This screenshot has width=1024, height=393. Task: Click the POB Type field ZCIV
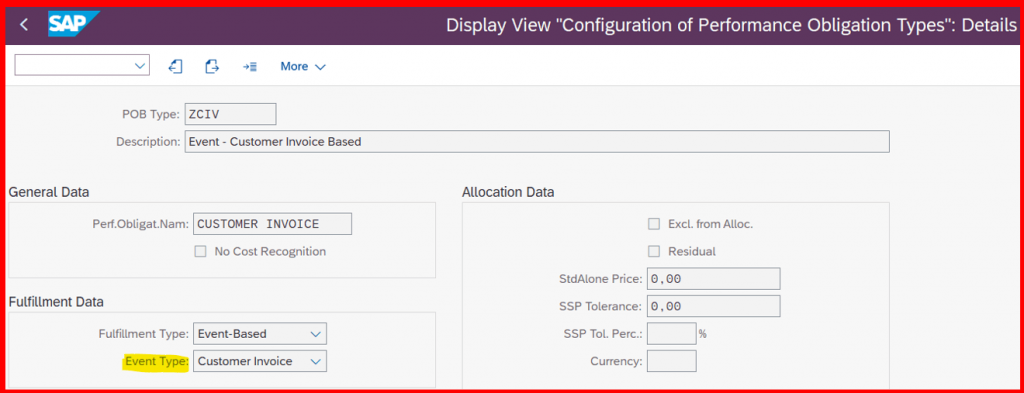(x=231, y=114)
